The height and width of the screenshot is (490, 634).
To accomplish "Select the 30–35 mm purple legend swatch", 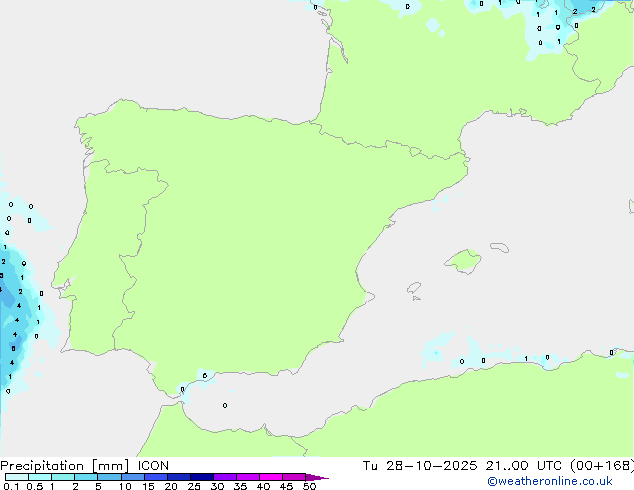I will click(225, 477).
